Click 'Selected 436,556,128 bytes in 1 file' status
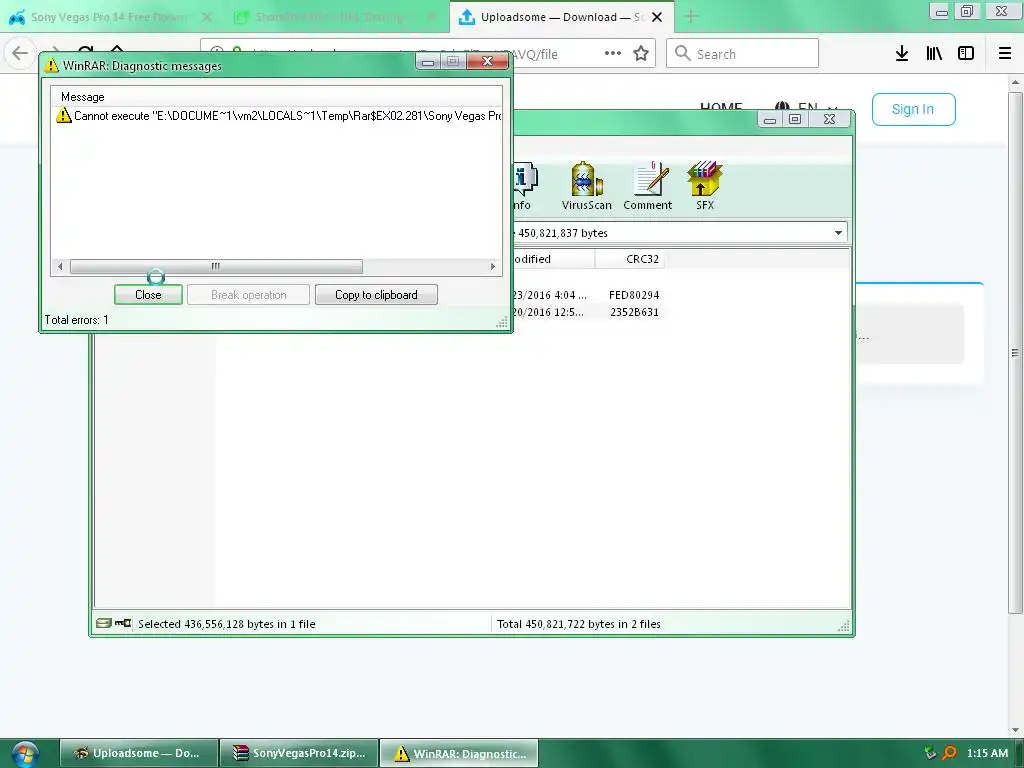 coord(227,624)
